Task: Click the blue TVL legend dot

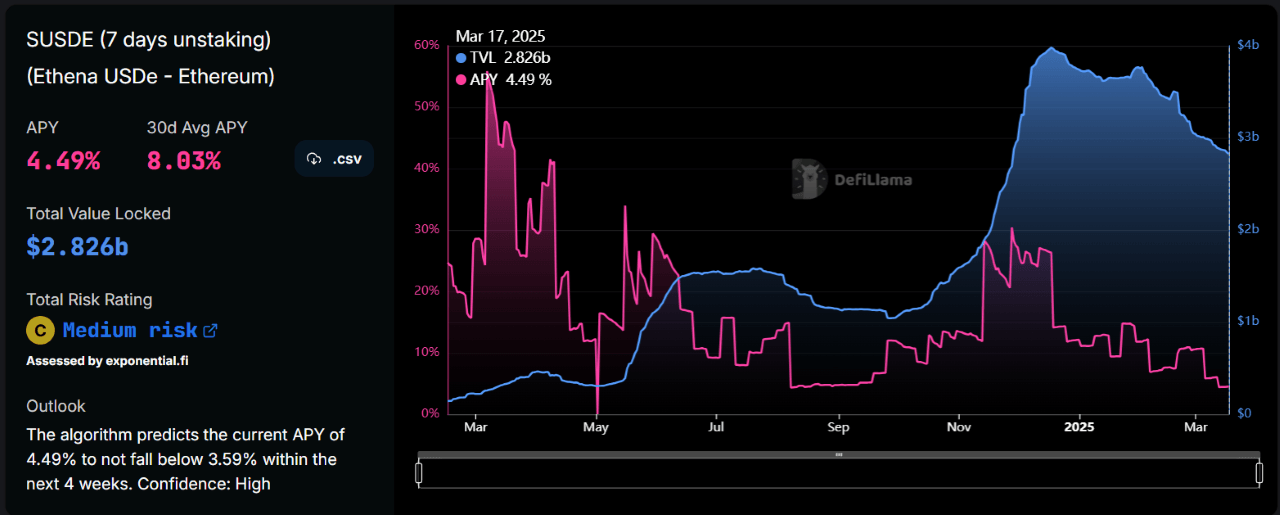Action: tap(461, 58)
